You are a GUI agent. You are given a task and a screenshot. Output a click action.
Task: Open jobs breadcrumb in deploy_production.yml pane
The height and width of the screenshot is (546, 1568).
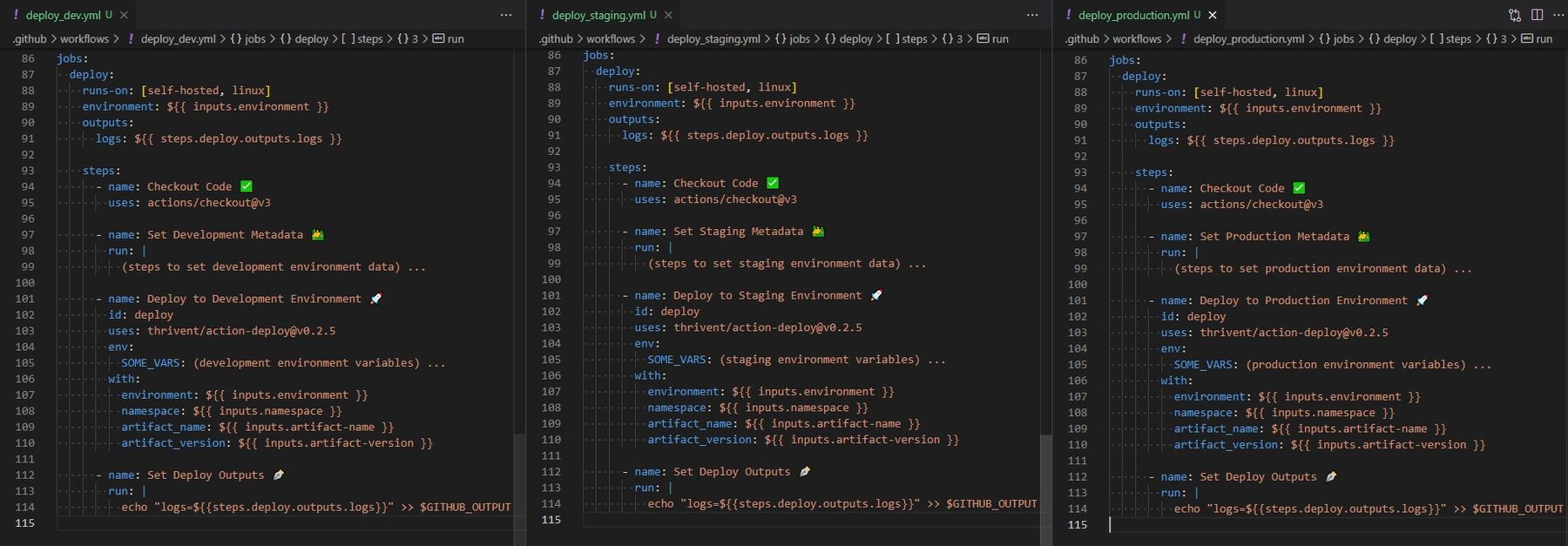tap(1336, 39)
